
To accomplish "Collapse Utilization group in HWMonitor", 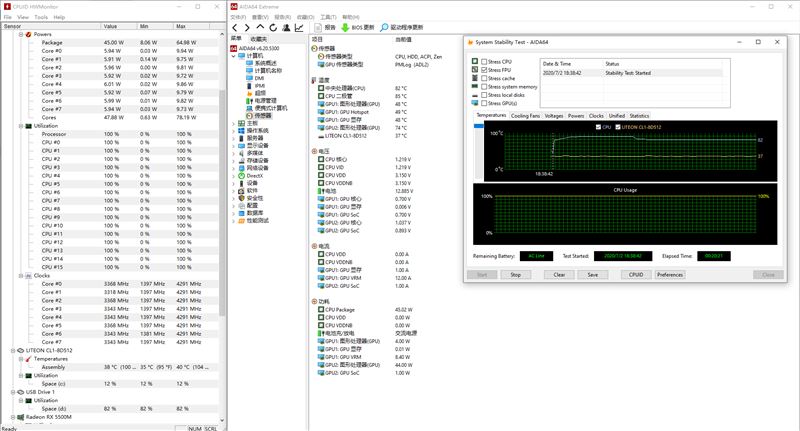I will tap(21, 126).
